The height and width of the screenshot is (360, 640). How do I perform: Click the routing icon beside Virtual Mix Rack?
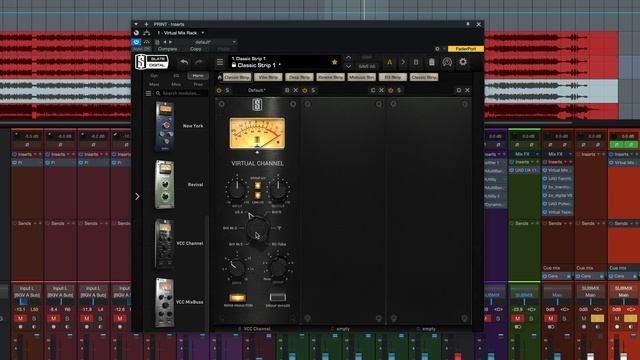coord(147,33)
